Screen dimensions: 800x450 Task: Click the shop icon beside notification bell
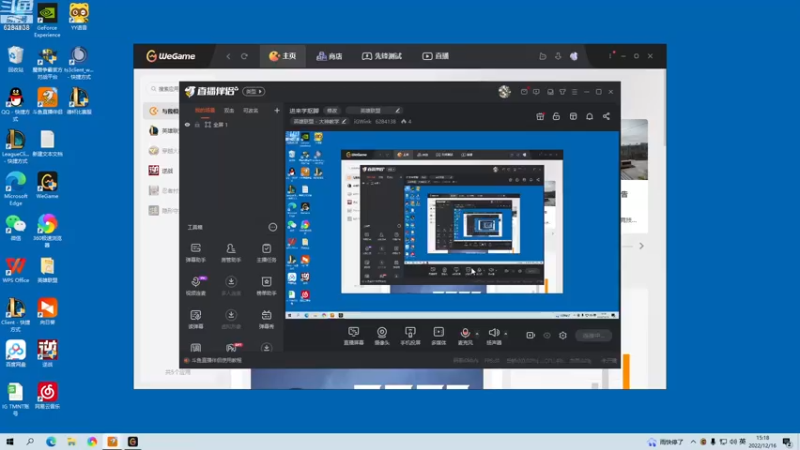point(573,116)
